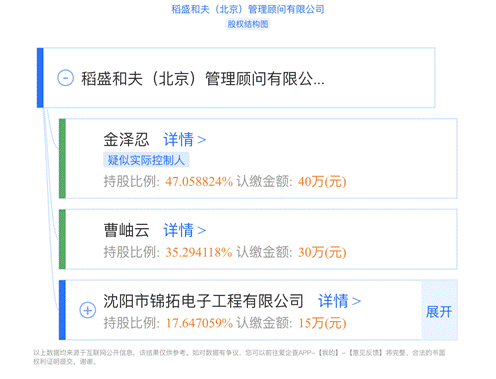Select shareholder name 曹岫云
The width and height of the screenshot is (496, 379).
126,230
